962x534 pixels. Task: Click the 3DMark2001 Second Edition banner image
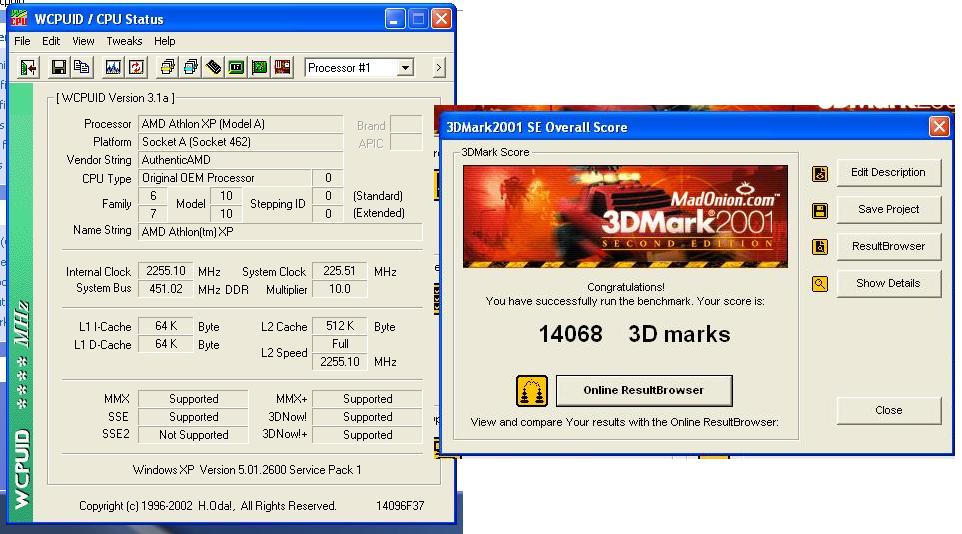click(625, 216)
